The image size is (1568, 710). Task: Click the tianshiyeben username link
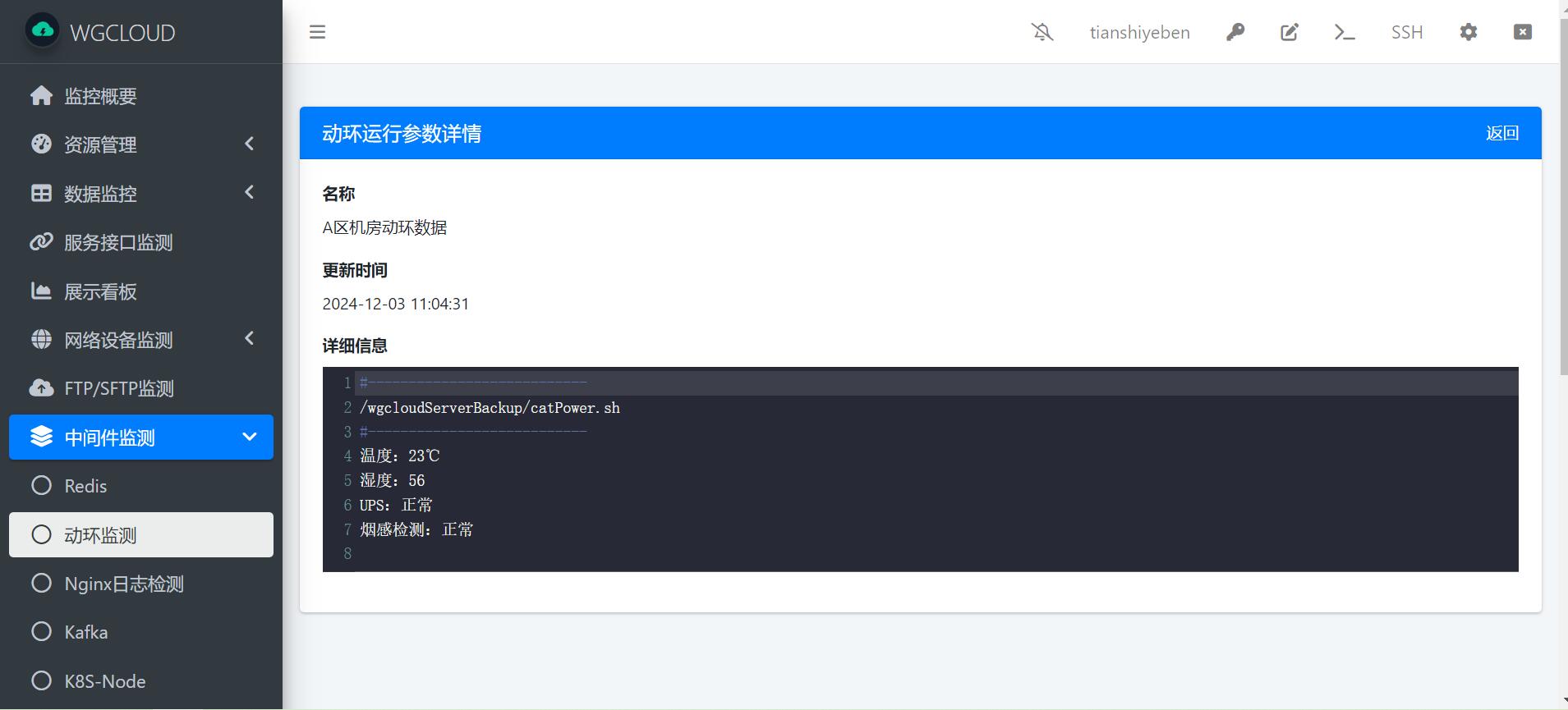1139,32
